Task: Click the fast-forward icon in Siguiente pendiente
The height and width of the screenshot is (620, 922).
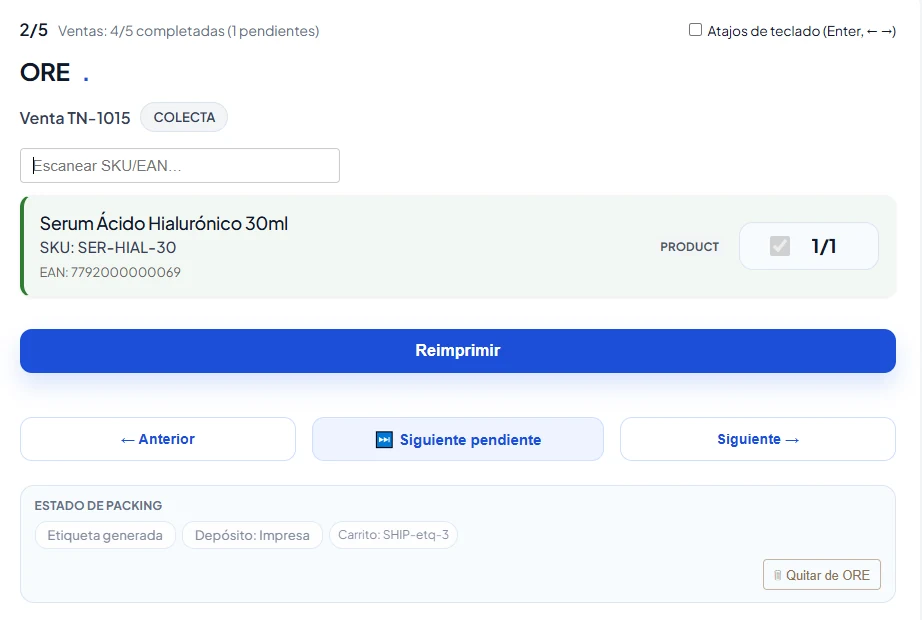Action: click(x=384, y=439)
